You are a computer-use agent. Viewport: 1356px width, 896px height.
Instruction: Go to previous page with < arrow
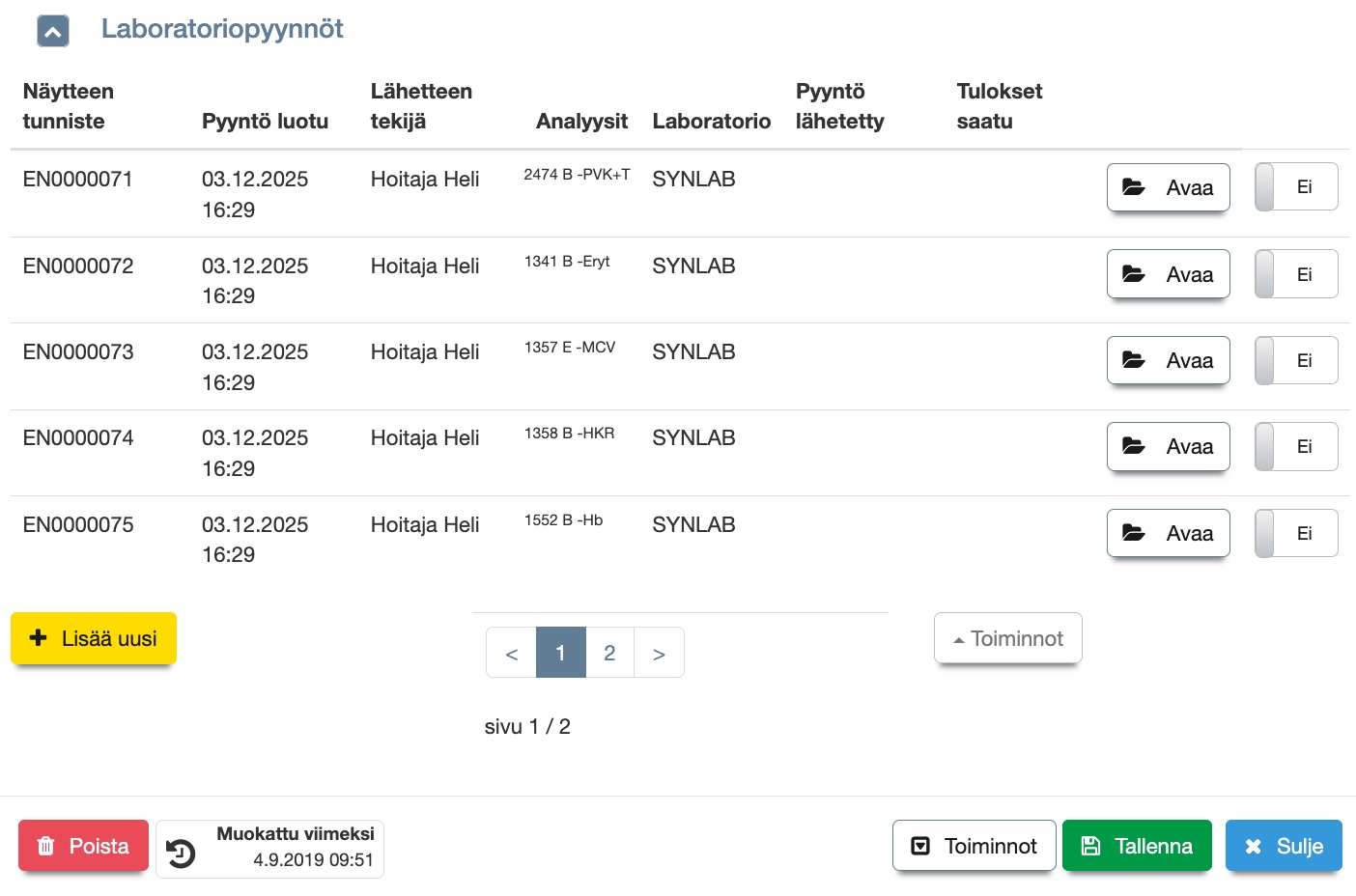tap(511, 654)
